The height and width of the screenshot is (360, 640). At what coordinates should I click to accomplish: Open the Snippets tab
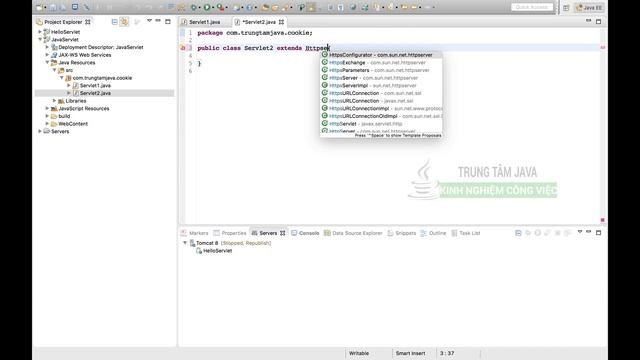click(x=402, y=233)
